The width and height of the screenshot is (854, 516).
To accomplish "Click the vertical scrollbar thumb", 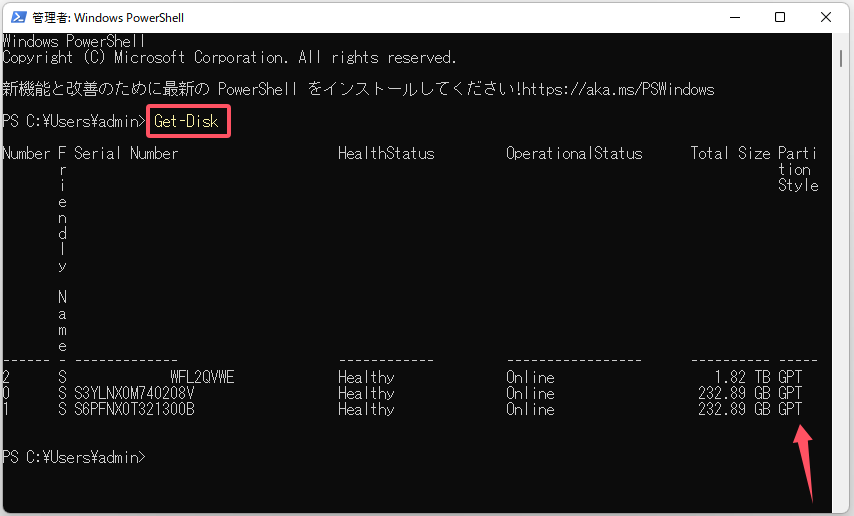I will pyautogui.click(x=841, y=59).
